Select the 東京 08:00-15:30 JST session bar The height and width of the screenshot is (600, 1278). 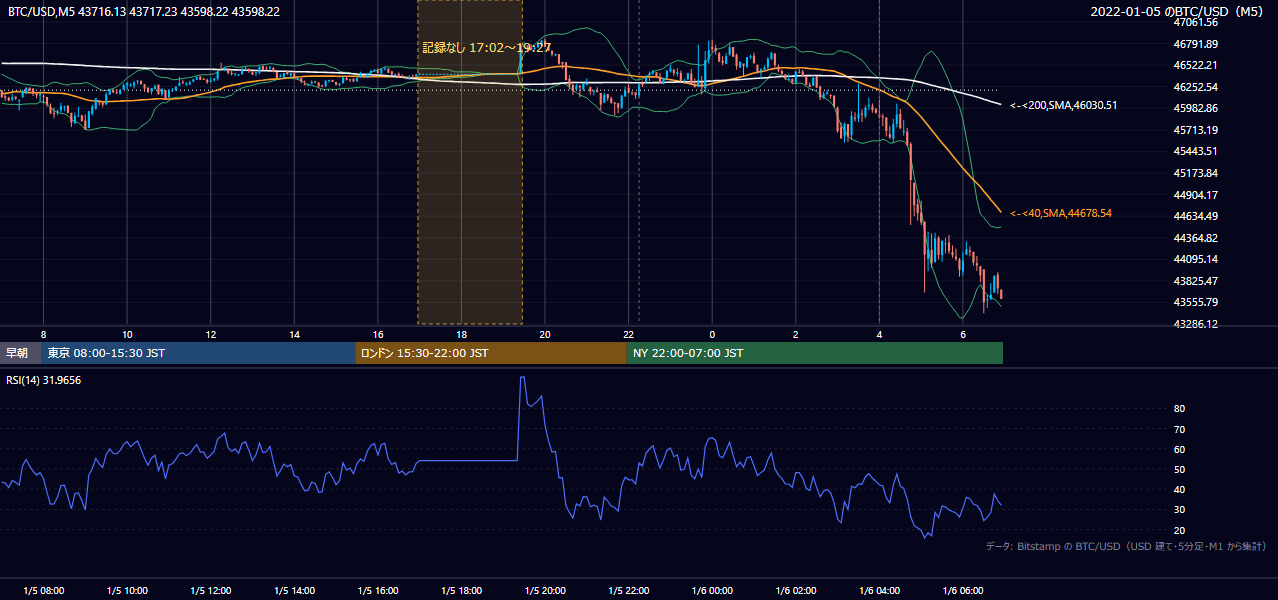tap(199, 353)
